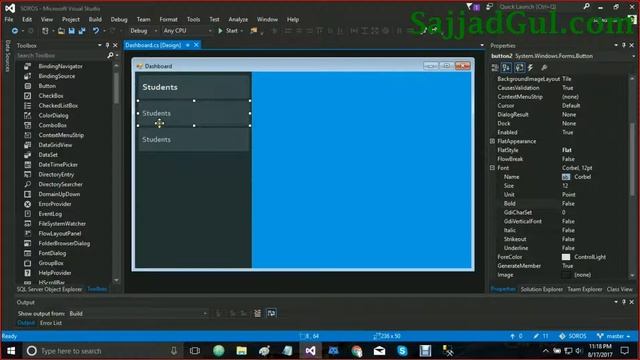The height and width of the screenshot is (360, 640).
Task: Click the Toolbox panel pin icon
Action: tap(107, 45)
